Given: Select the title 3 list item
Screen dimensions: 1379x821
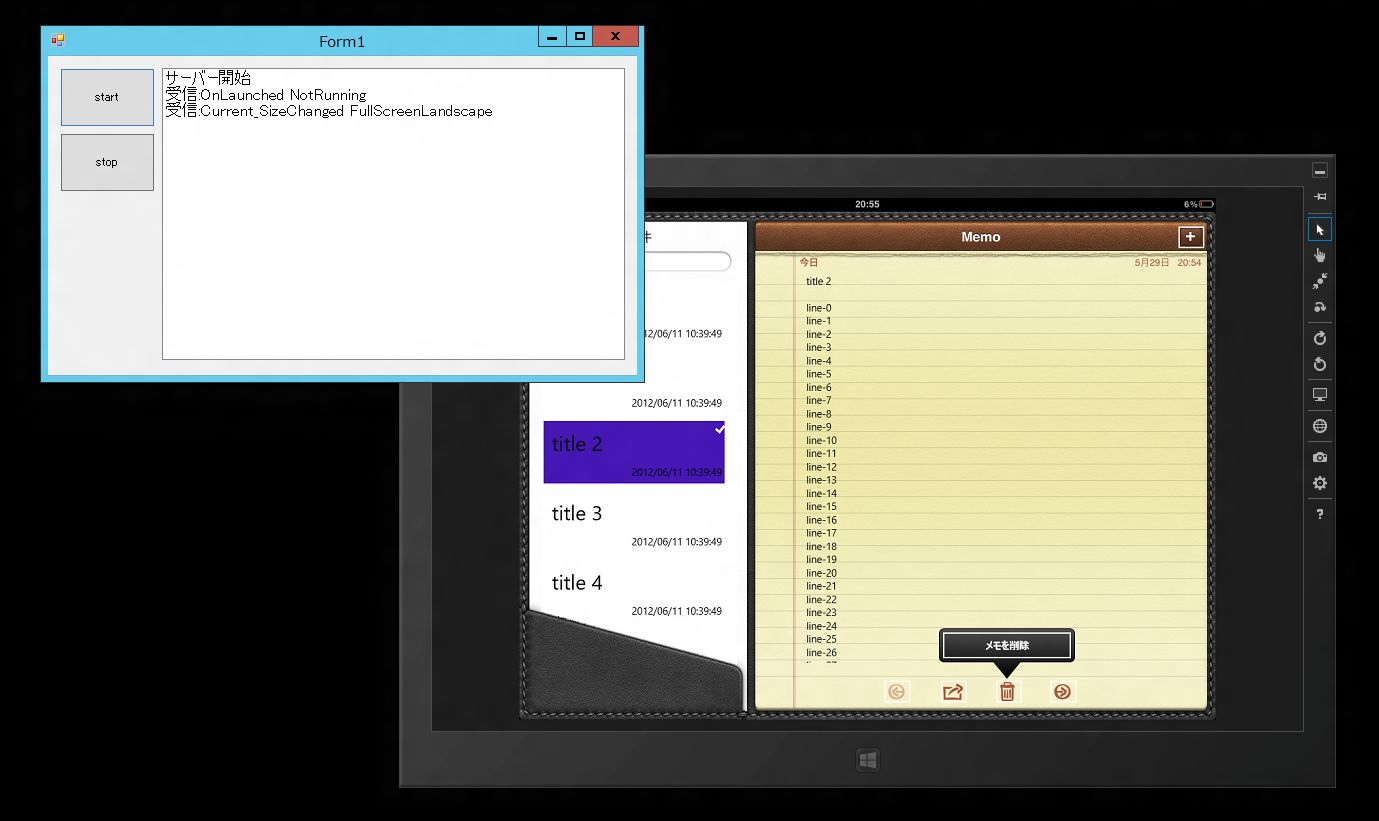Looking at the screenshot, I should pyautogui.click(x=634, y=522).
